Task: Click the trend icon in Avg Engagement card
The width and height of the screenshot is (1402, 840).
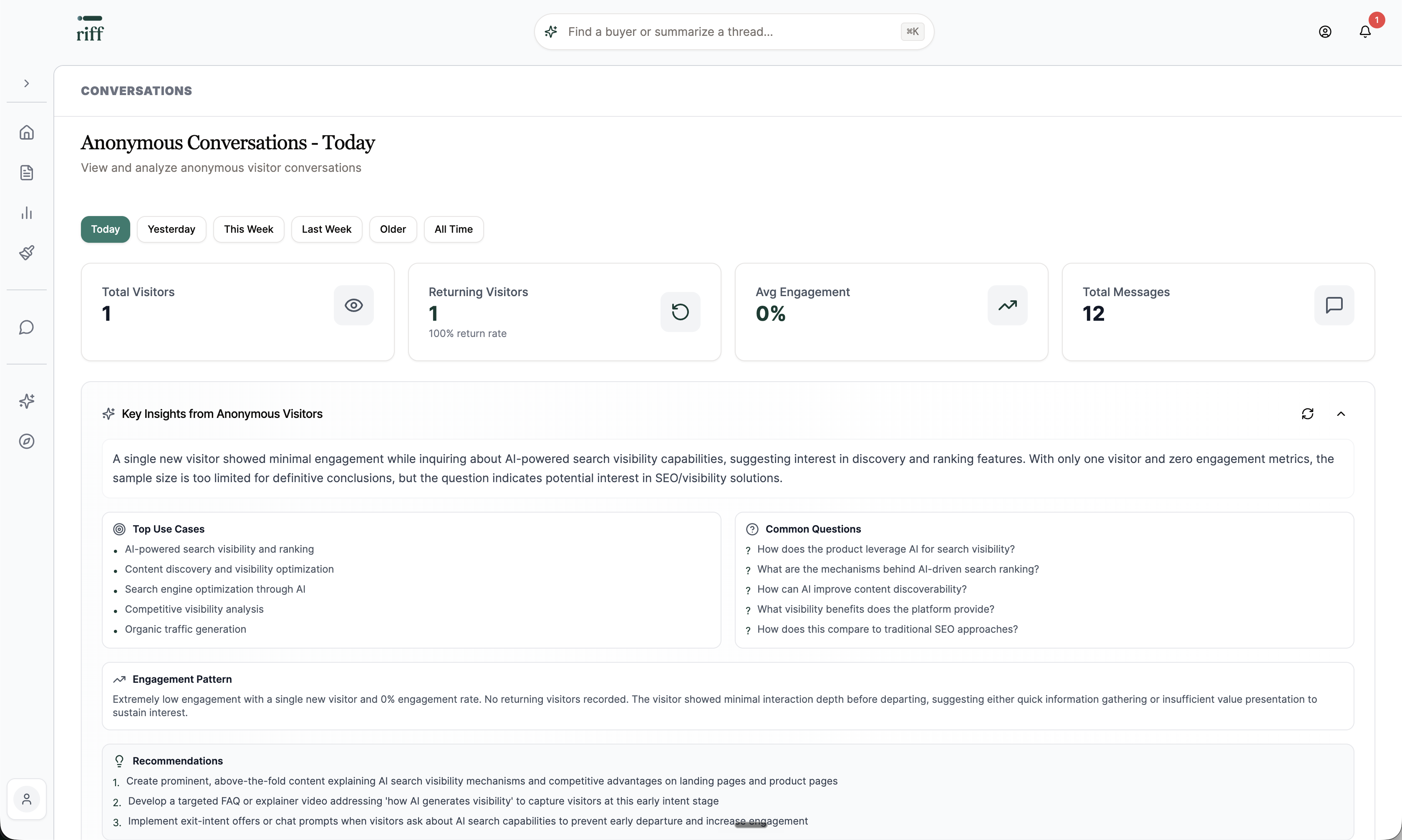Action: (x=1008, y=306)
